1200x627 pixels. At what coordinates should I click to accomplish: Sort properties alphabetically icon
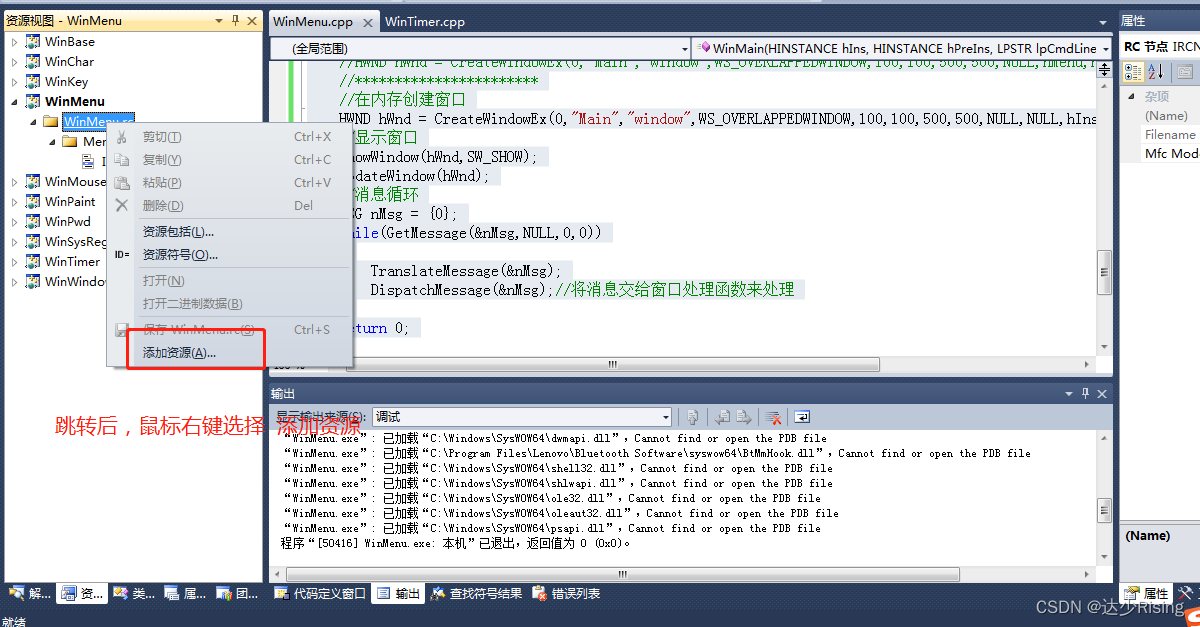(1155, 71)
